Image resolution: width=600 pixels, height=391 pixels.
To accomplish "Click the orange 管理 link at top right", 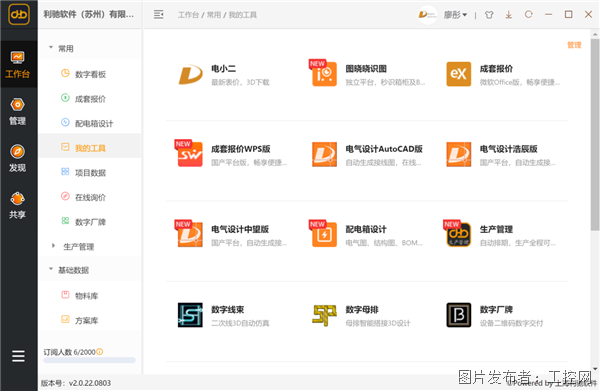I will (x=574, y=45).
